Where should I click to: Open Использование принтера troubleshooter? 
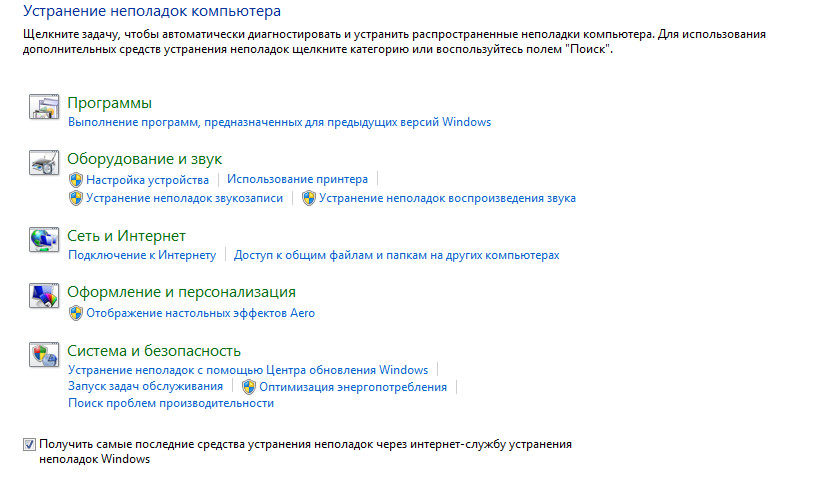297,179
